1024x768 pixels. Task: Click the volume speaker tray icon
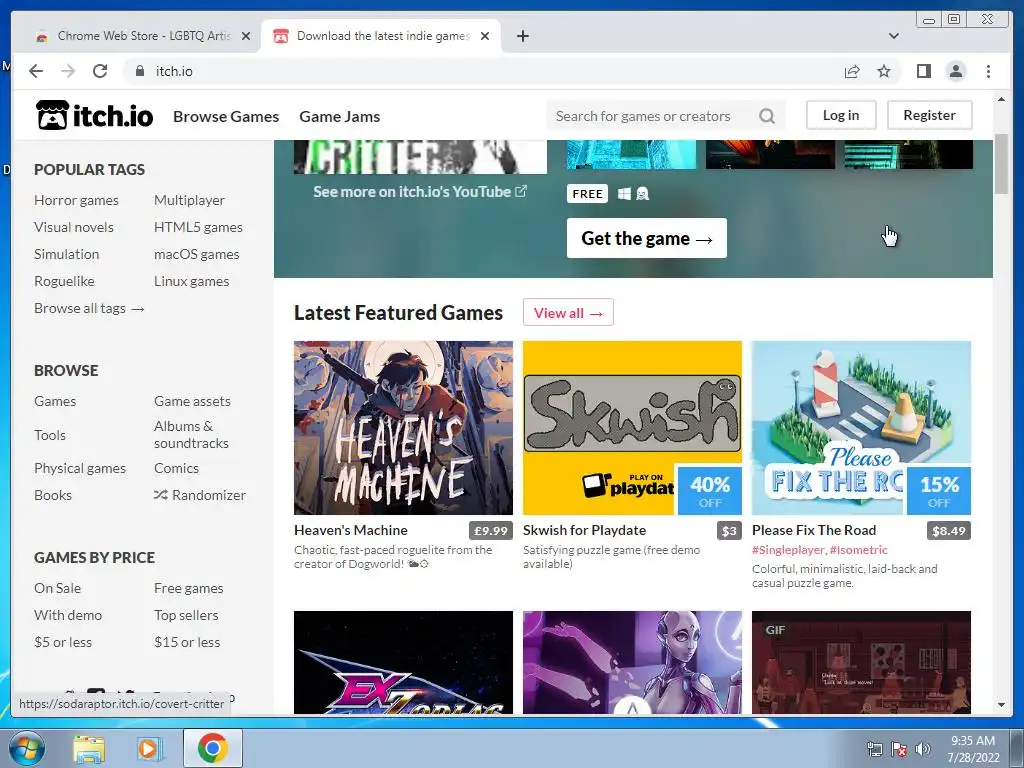[923, 749]
